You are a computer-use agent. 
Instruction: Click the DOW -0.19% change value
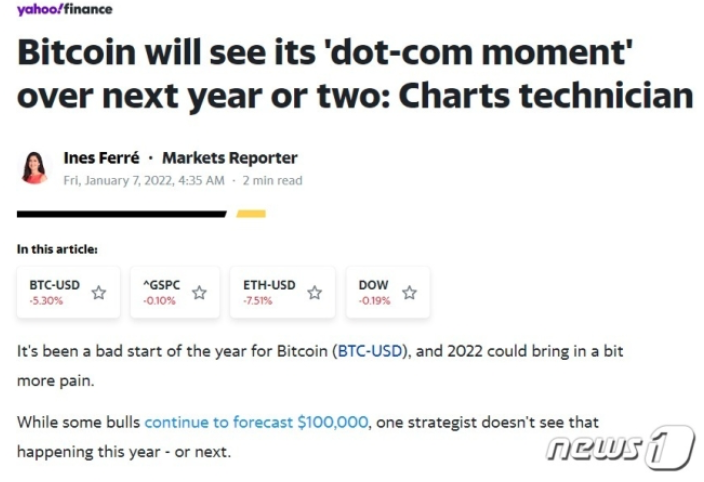373,301
